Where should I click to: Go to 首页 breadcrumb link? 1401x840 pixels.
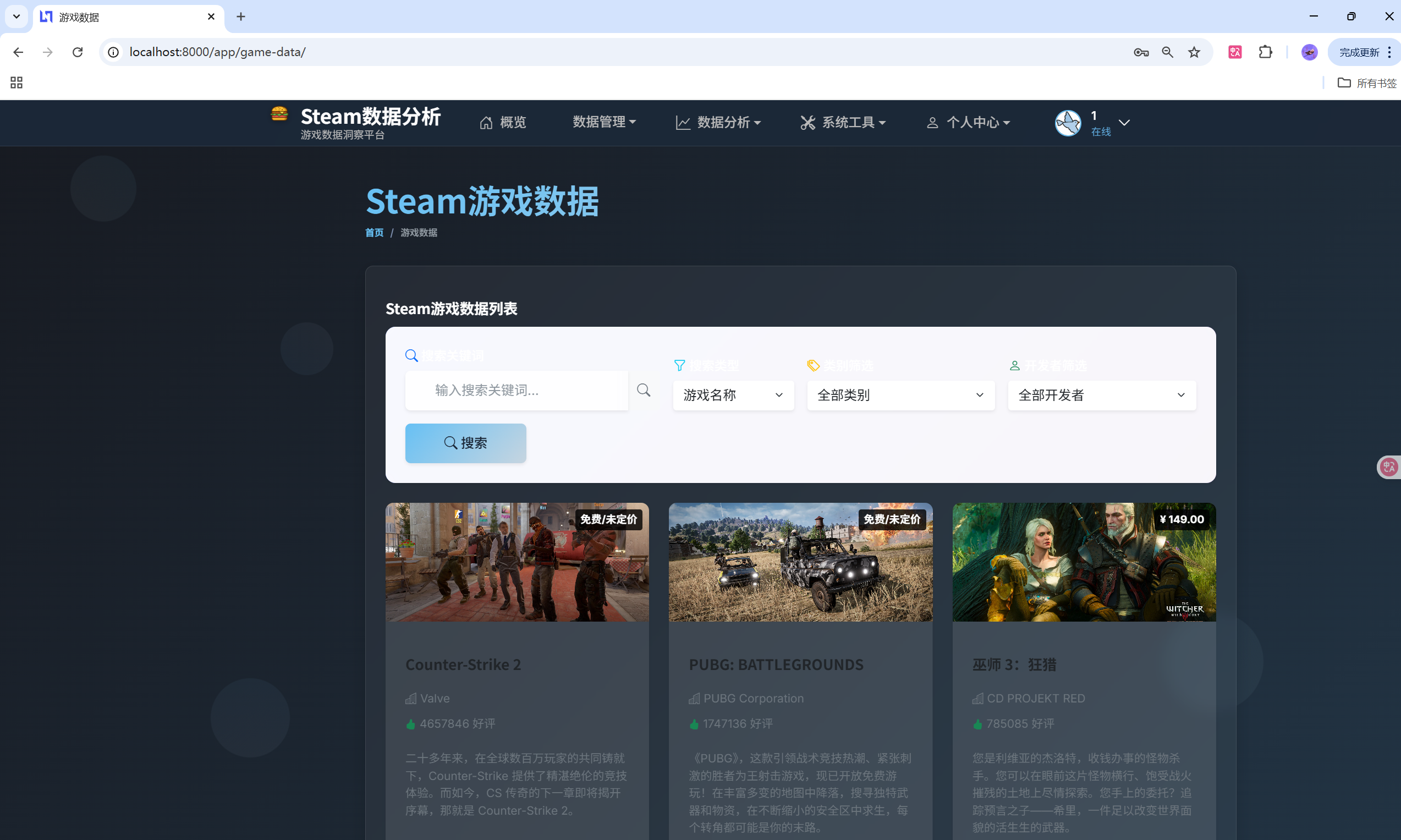coord(374,233)
